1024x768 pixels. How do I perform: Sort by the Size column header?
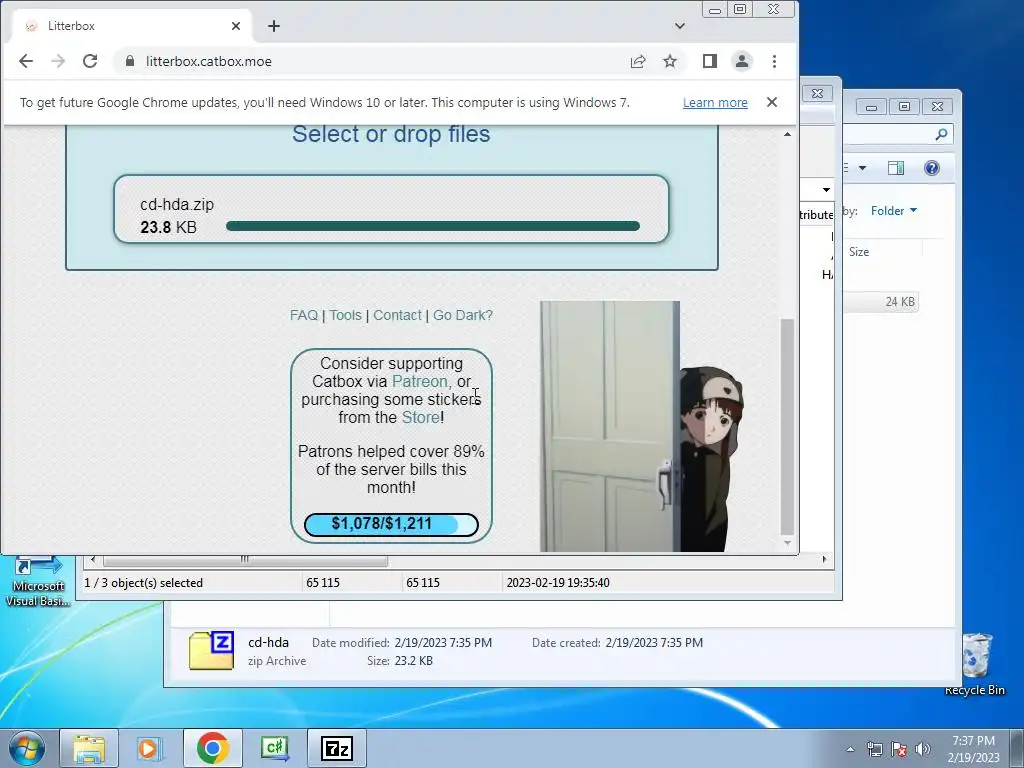[859, 252]
